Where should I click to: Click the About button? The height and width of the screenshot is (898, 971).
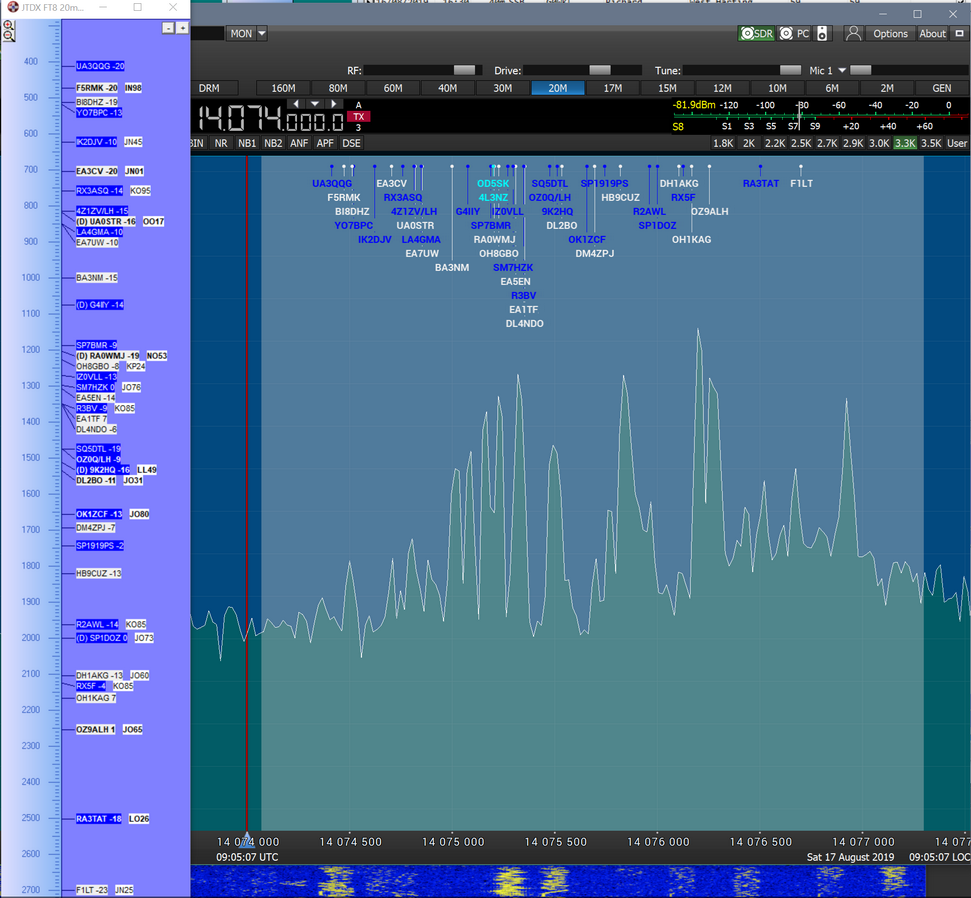[x=932, y=33]
